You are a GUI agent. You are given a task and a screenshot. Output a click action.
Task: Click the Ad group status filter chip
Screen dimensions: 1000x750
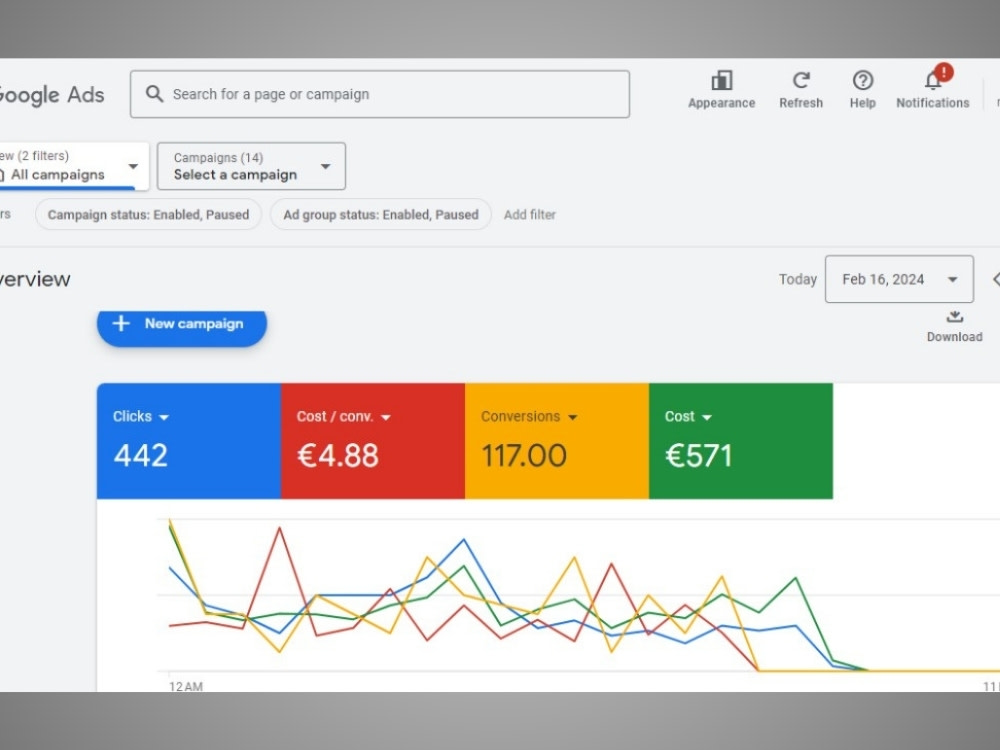point(381,214)
